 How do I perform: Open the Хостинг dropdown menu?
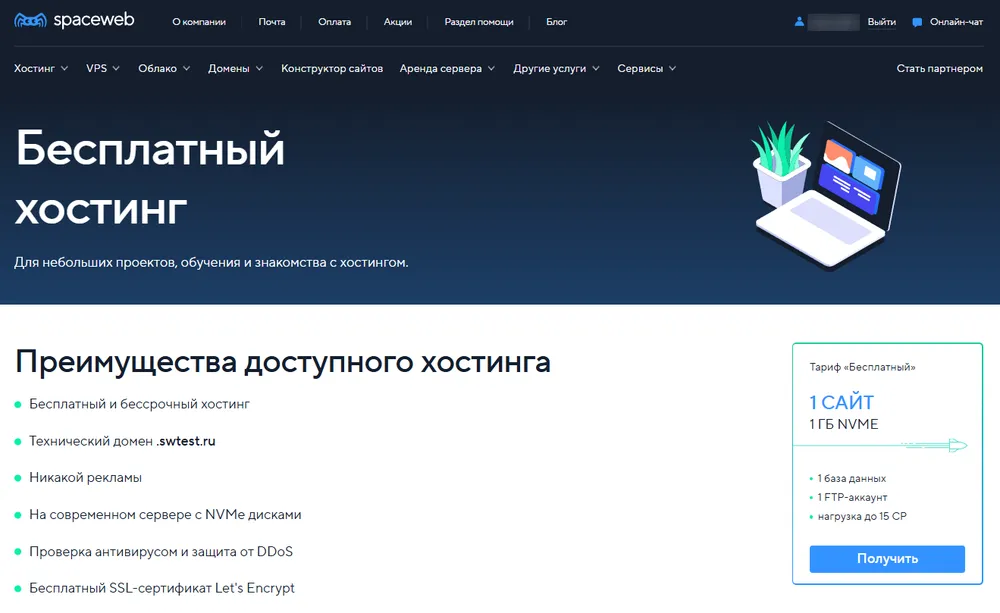[x=35, y=68]
